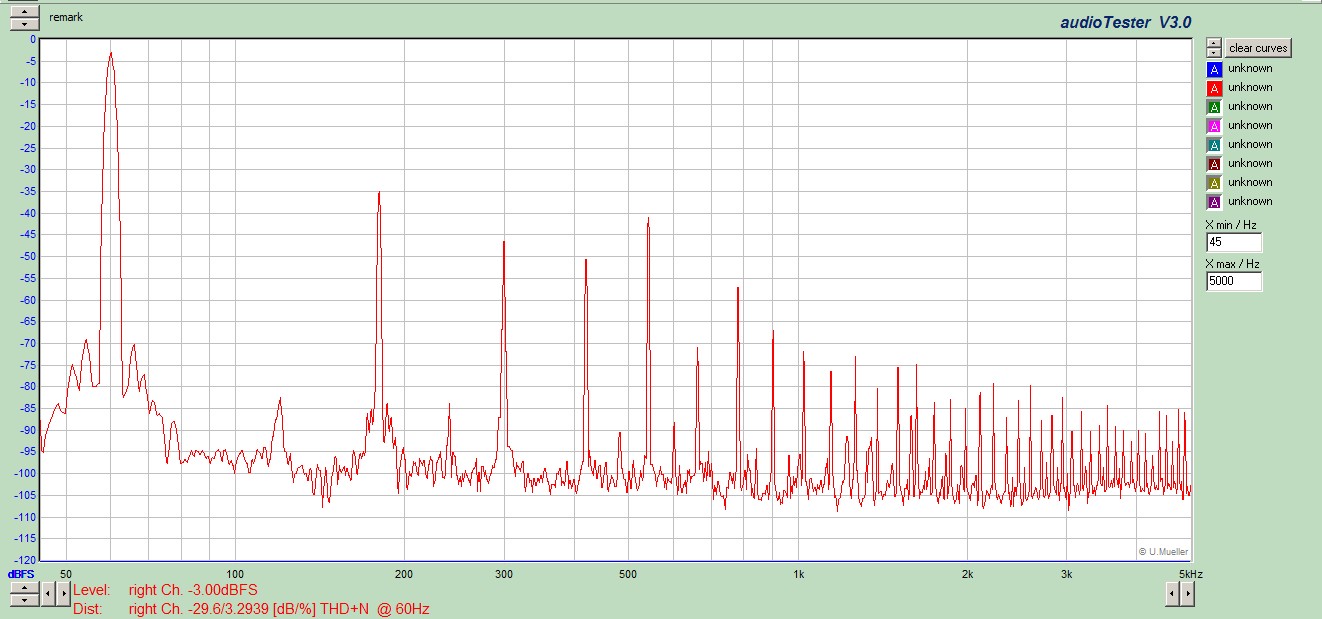Click the 'unknown' label beside the maroon swatch

(x=1250, y=164)
